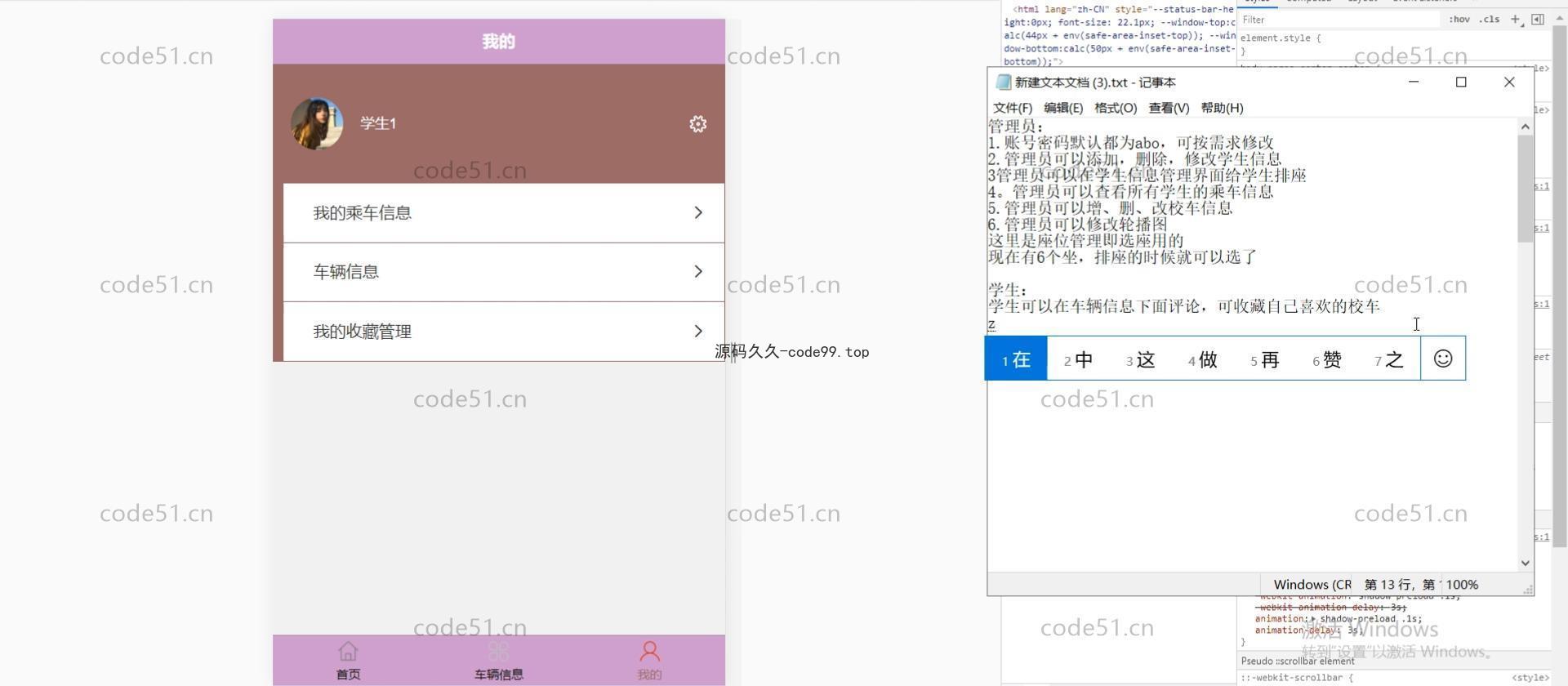Click Notepad scrollbar down arrow

1525,563
